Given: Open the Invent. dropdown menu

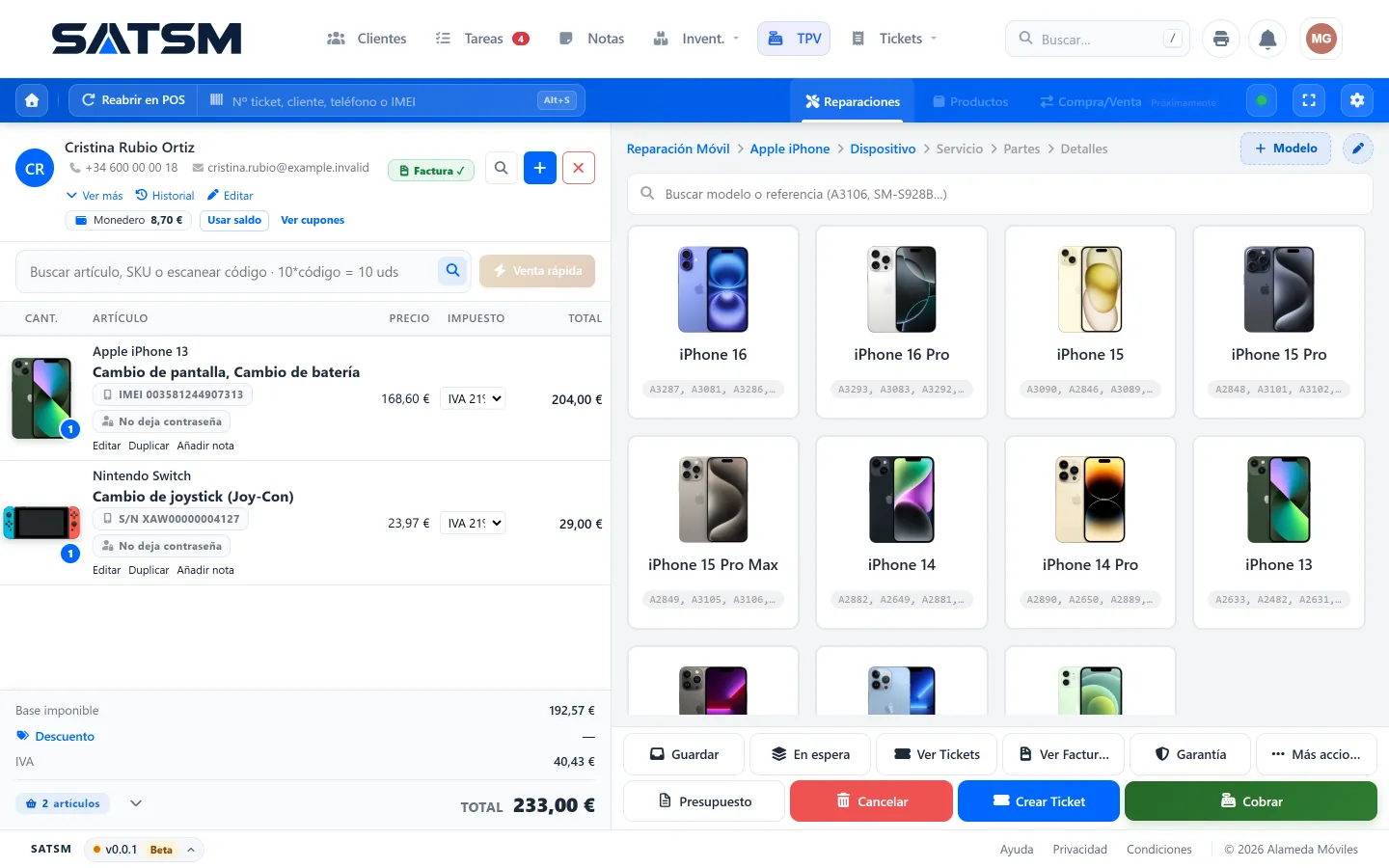Looking at the screenshot, I should pyautogui.click(x=696, y=39).
